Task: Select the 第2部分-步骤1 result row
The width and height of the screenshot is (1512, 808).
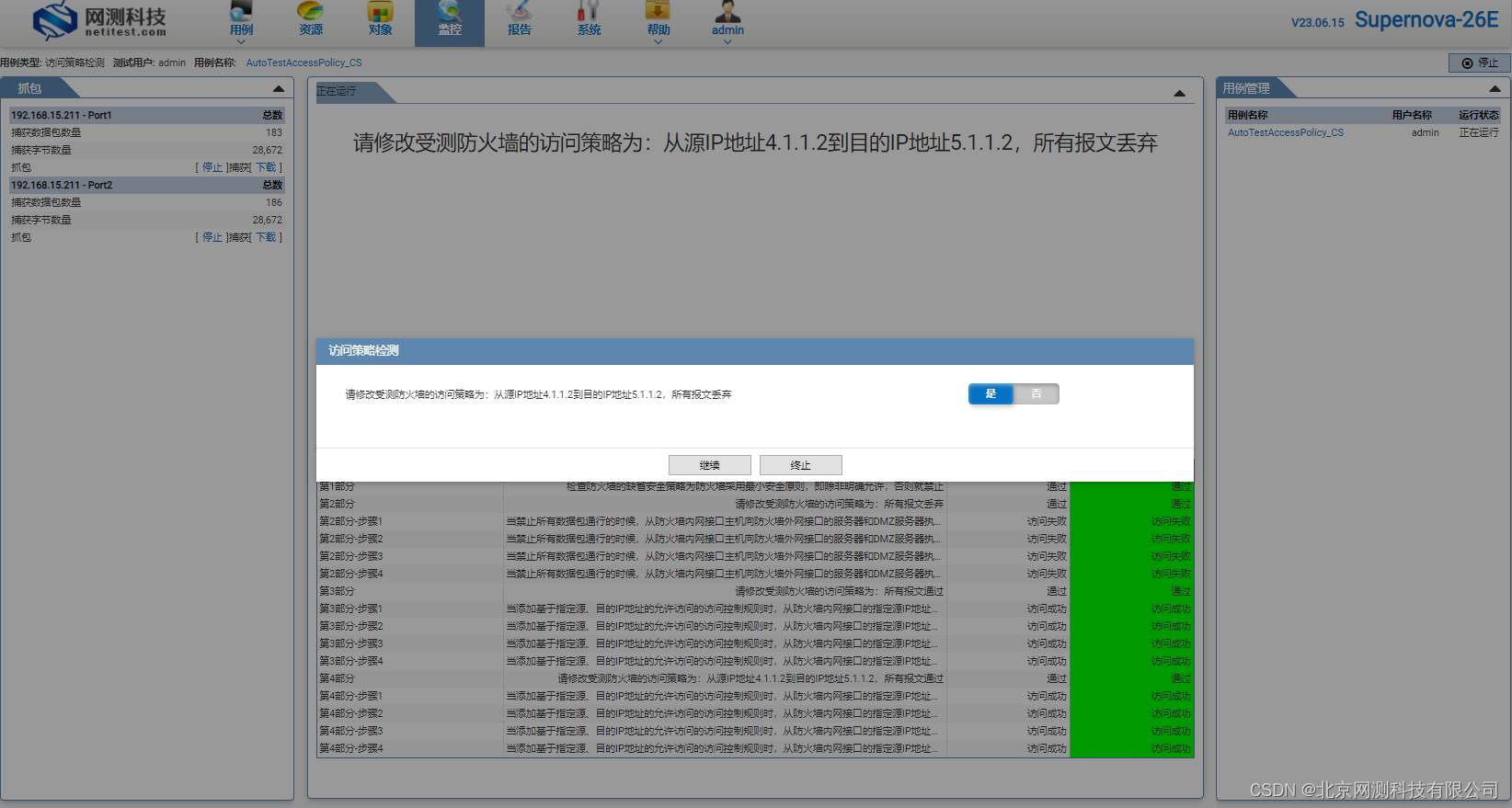Action: (x=755, y=521)
